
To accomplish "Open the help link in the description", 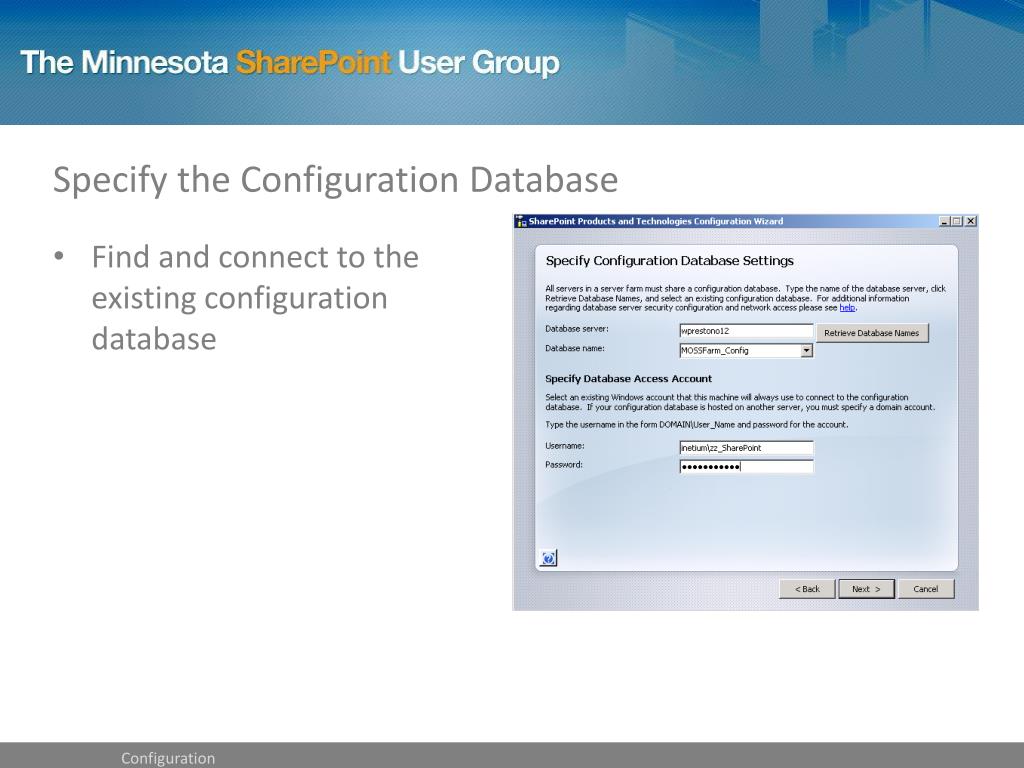I will pos(847,308).
